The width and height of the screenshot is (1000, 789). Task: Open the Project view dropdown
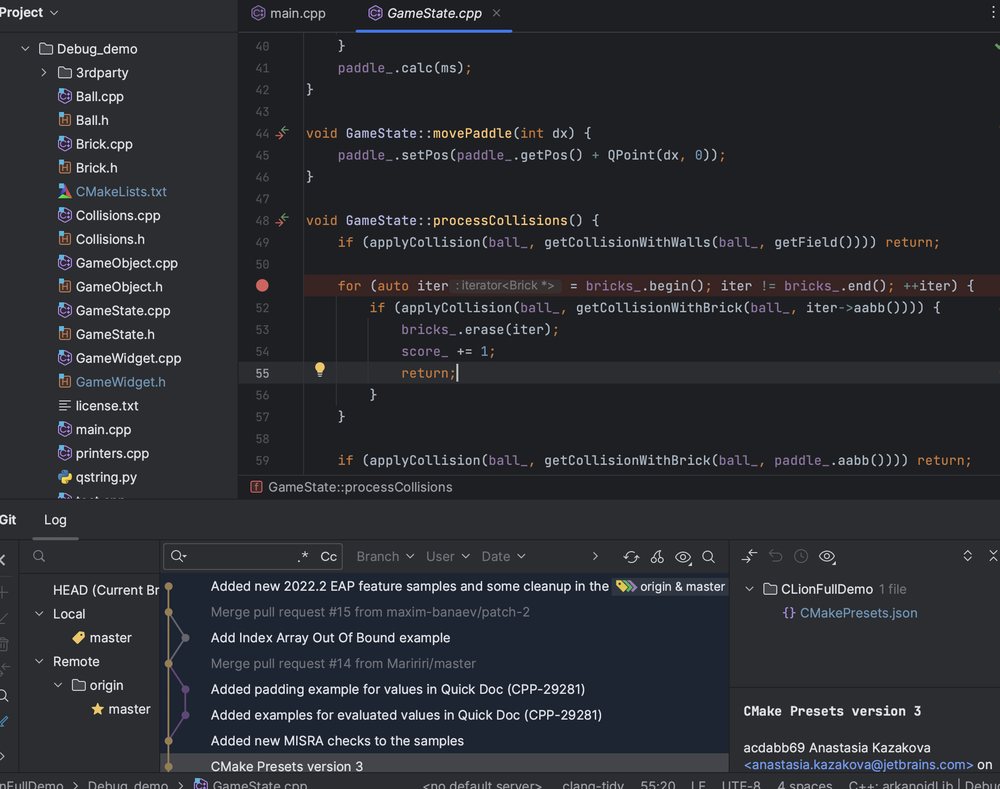coord(29,13)
